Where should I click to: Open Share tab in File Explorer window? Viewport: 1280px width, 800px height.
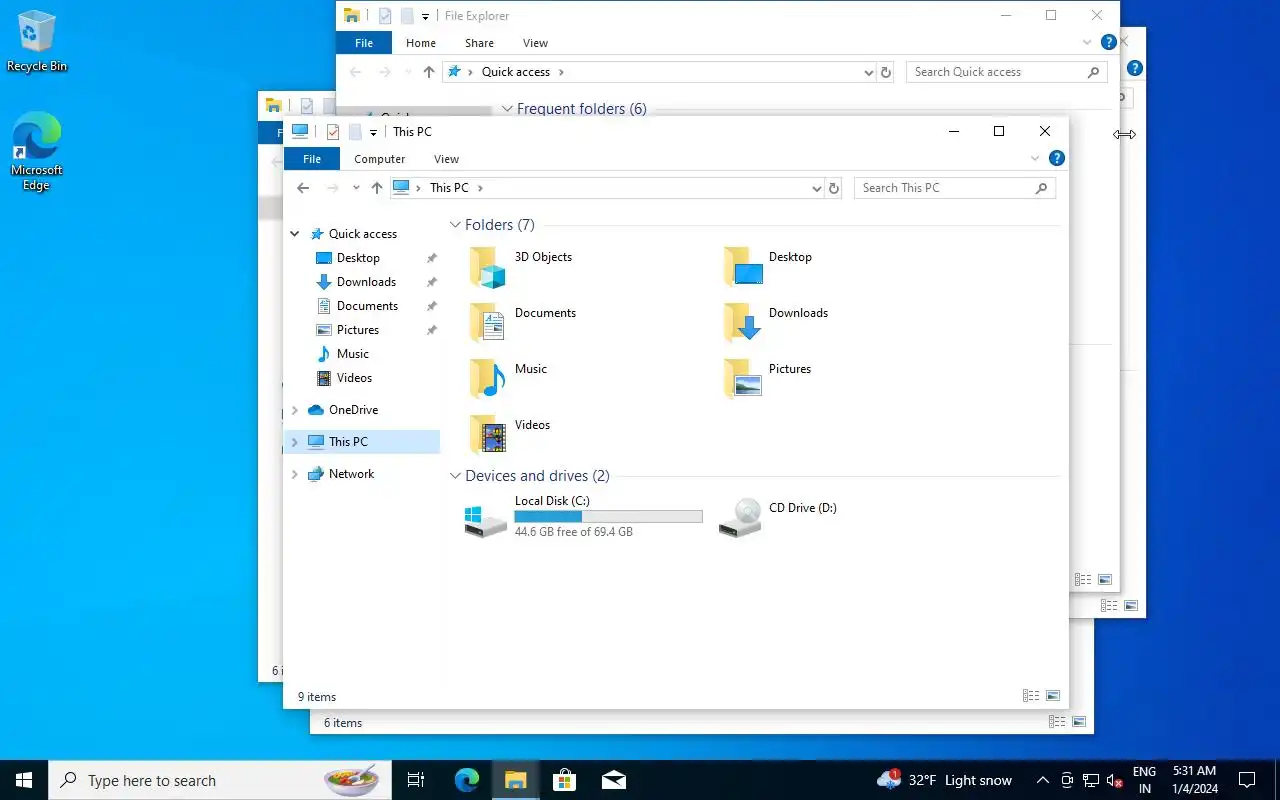tap(479, 43)
